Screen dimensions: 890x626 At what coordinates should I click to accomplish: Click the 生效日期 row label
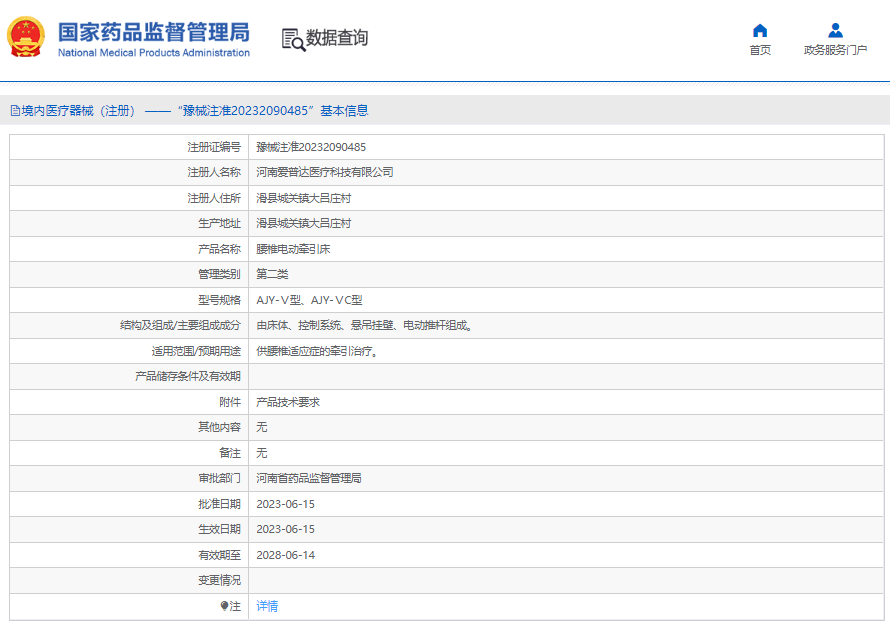coord(219,529)
